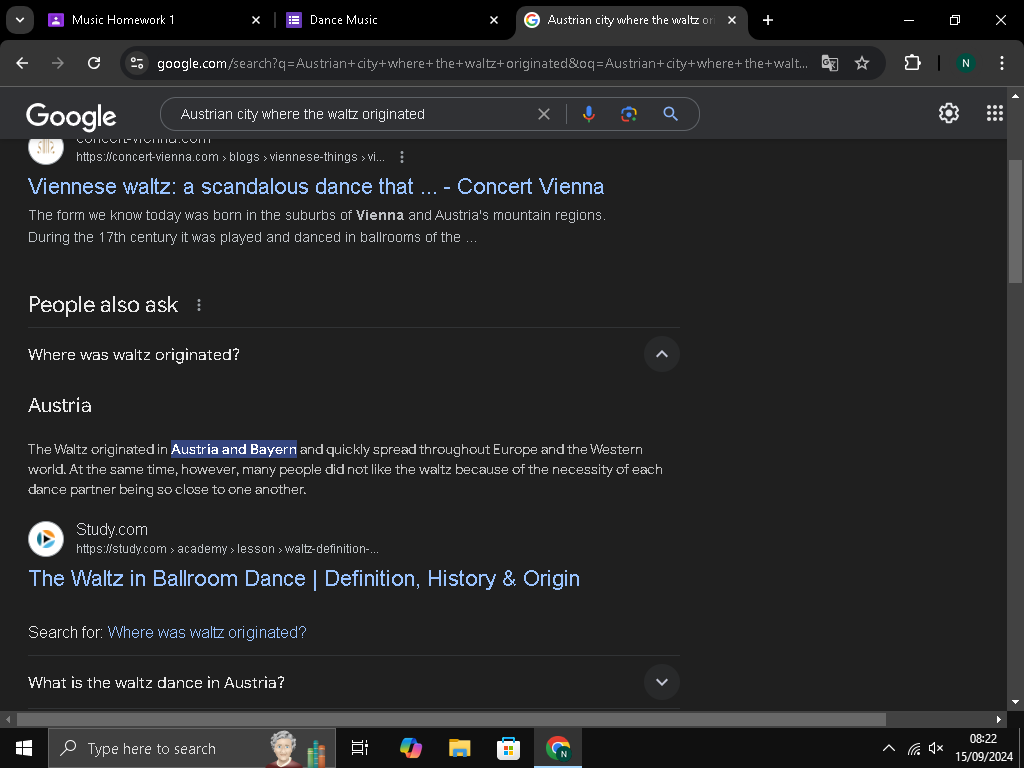The image size is (1024, 768).
Task: Open Task View on taskbar
Action: click(359, 748)
